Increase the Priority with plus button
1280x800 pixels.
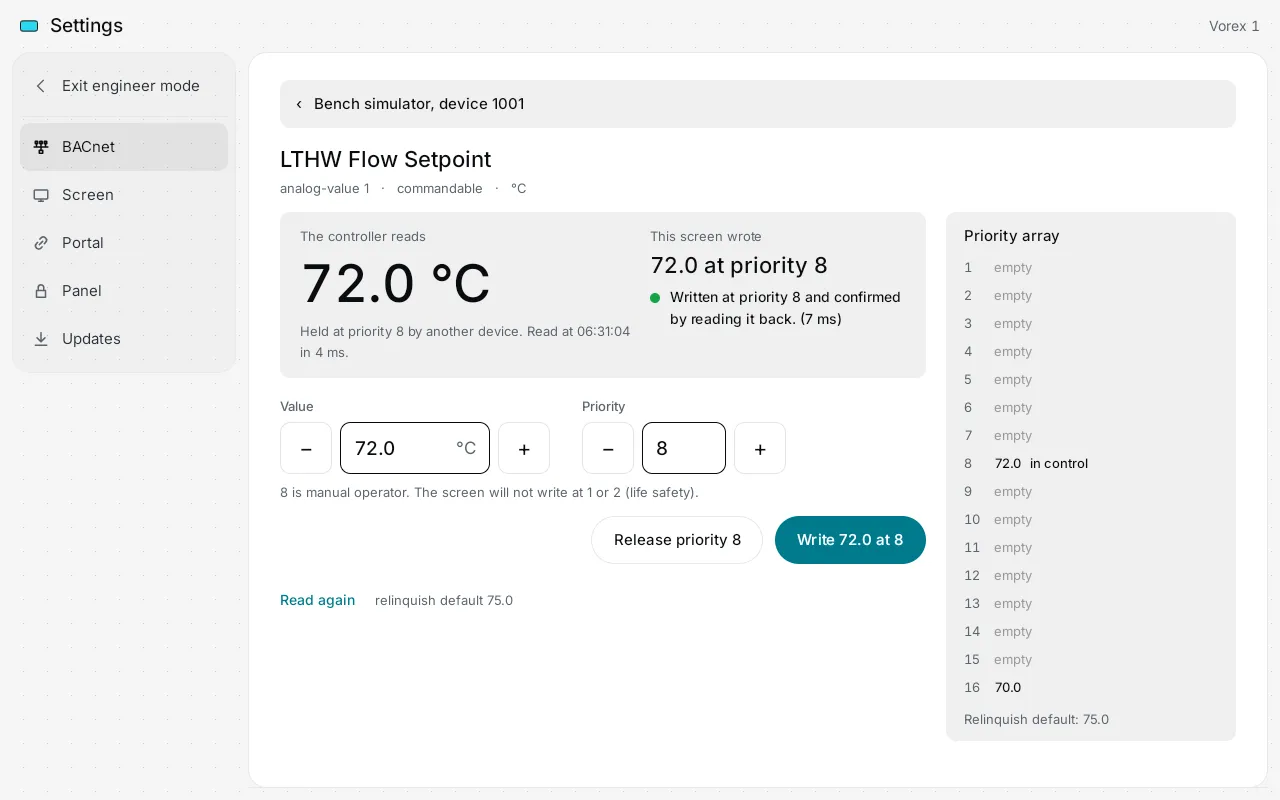tap(760, 448)
